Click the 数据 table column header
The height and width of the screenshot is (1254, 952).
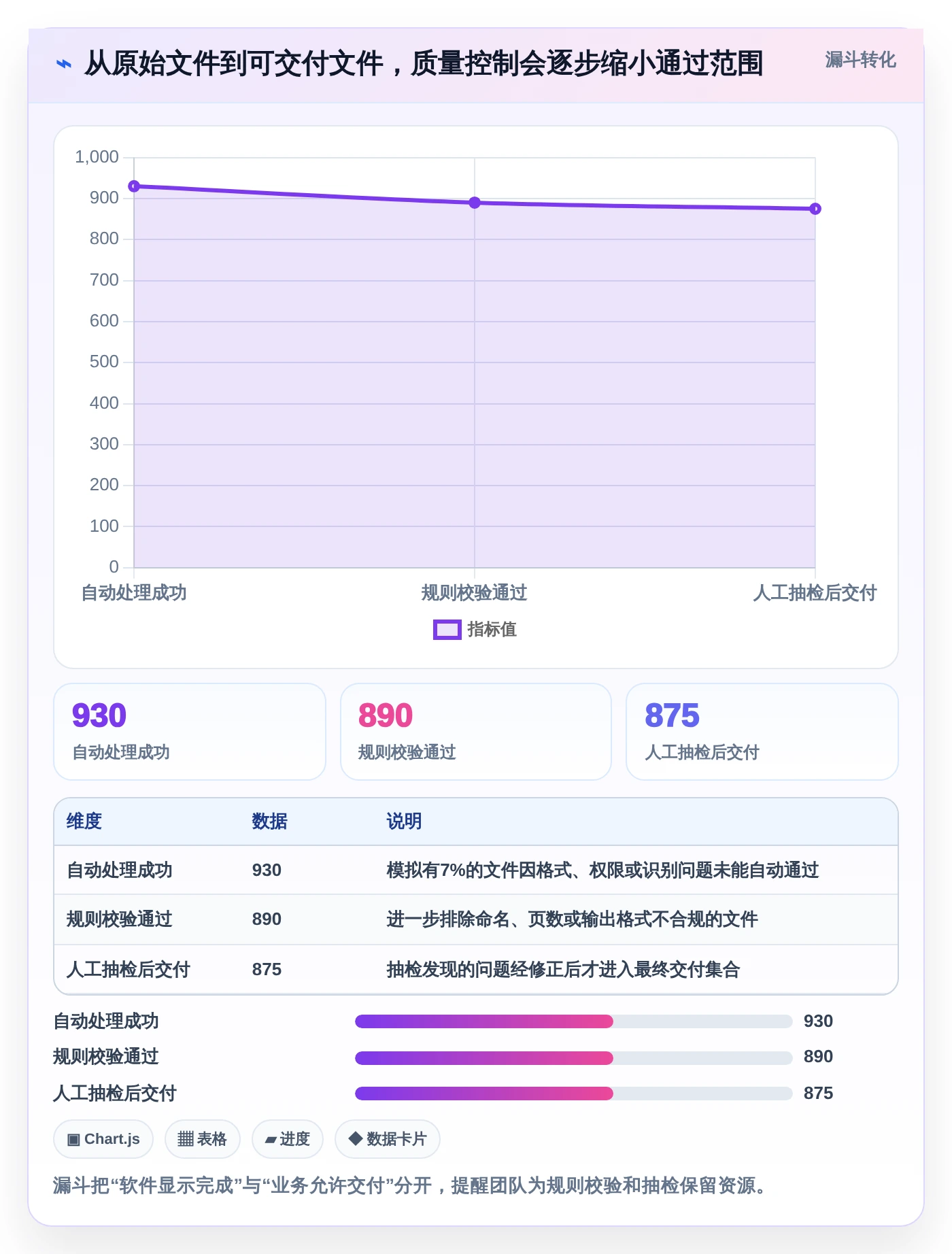[x=269, y=821]
